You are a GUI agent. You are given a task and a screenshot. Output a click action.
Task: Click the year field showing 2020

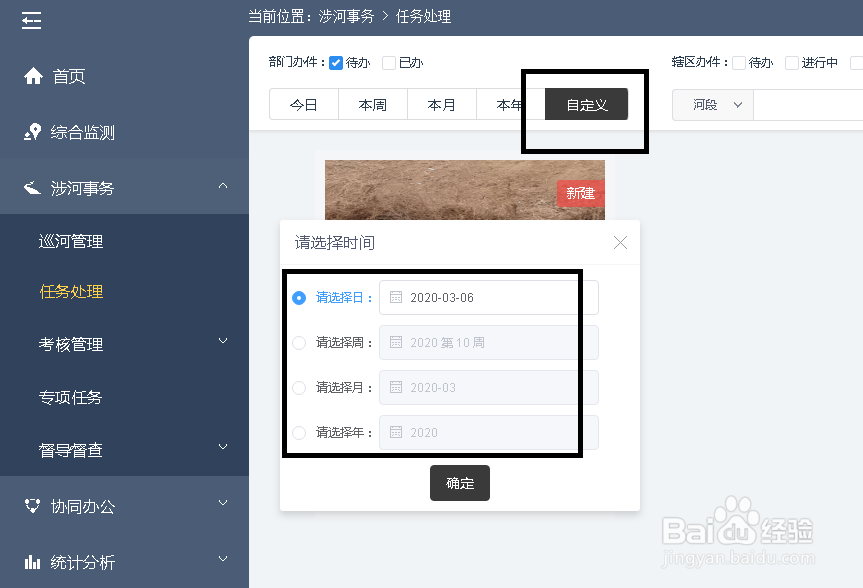coord(489,433)
